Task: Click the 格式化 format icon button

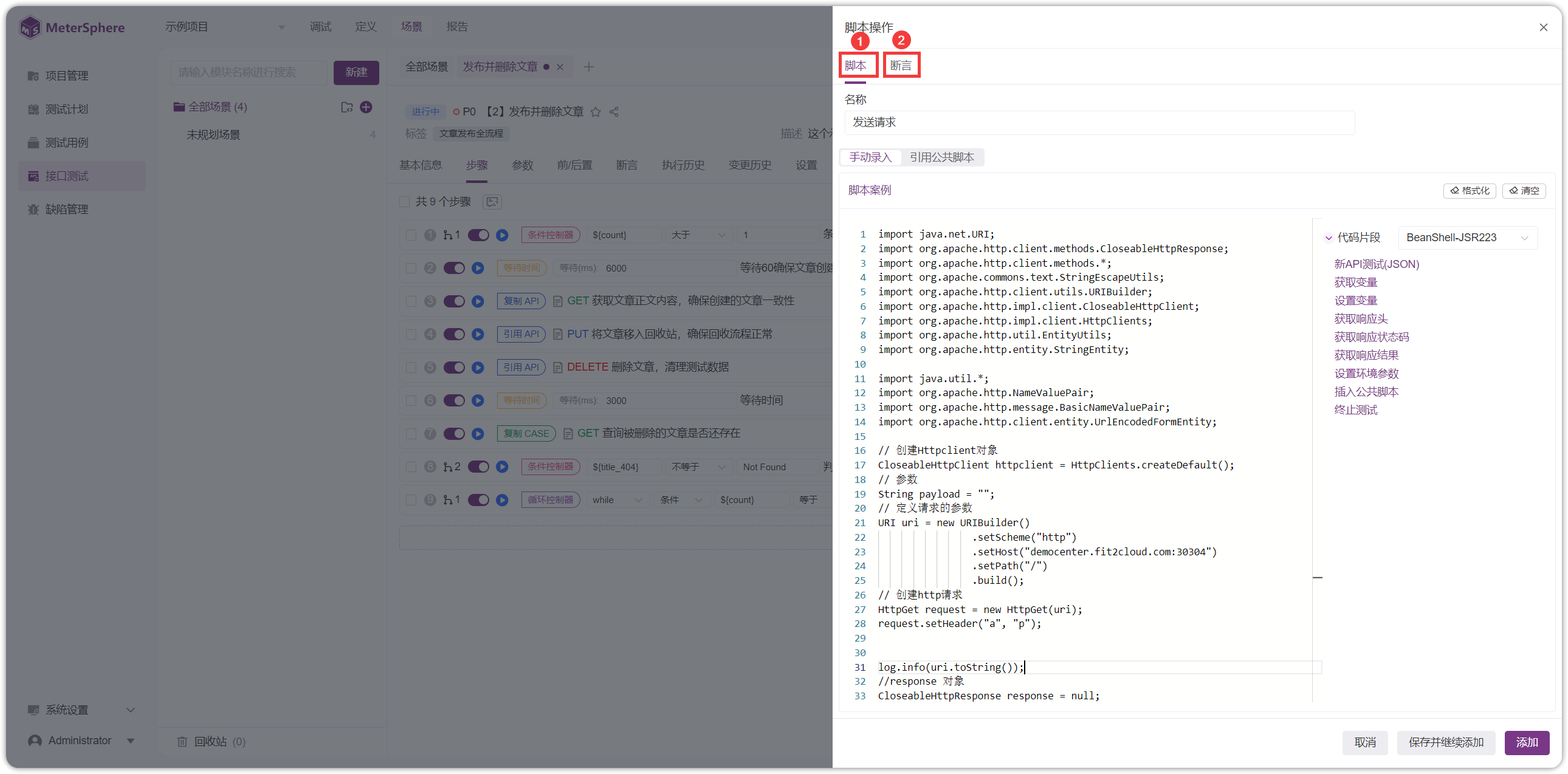Action: (1470, 190)
